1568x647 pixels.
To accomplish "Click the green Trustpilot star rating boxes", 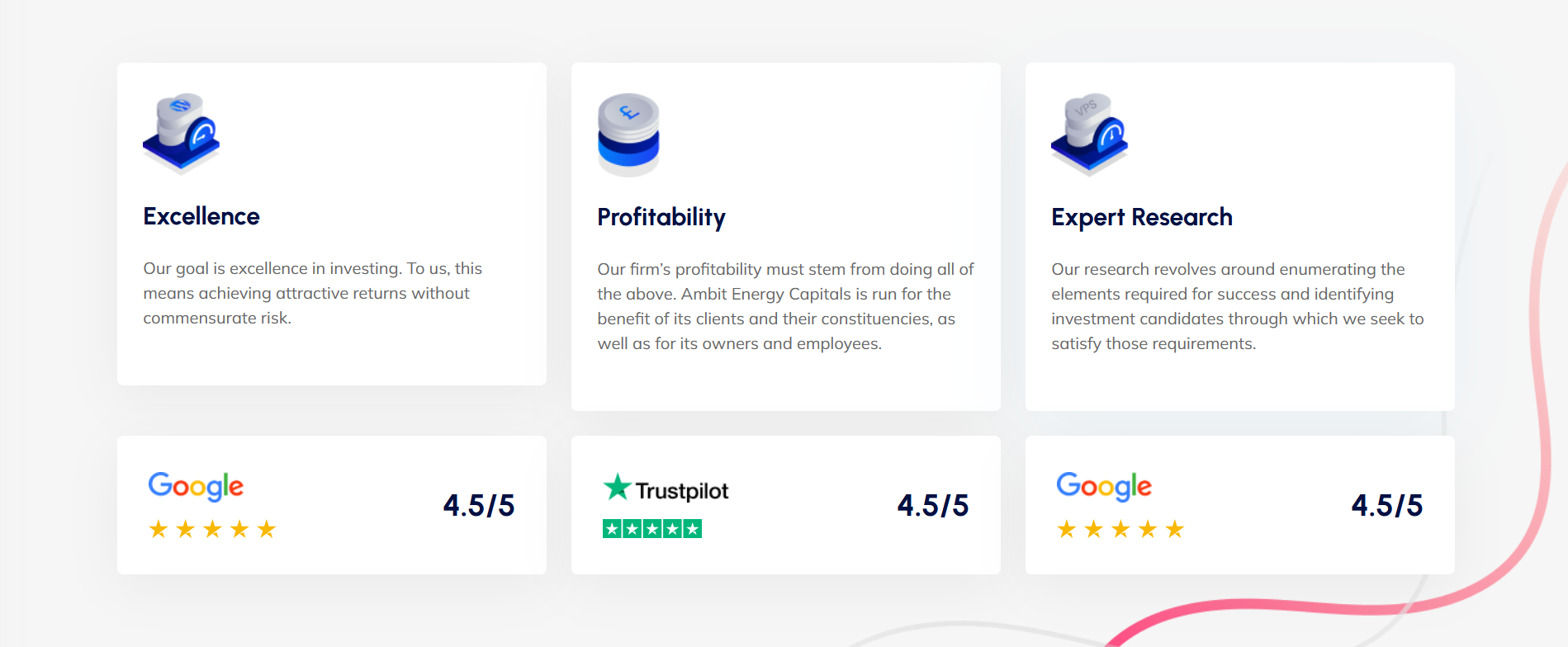I will [x=651, y=529].
